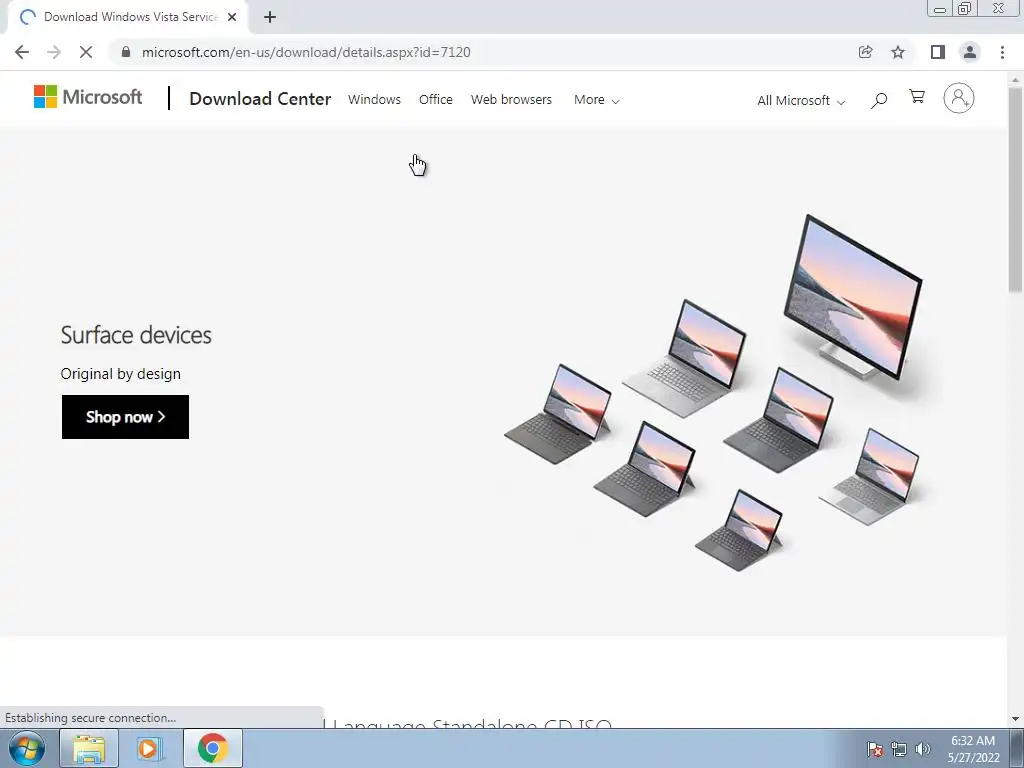Viewport: 1024px width, 768px height.
Task: Open the Windows navigation item
Action: [x=374, y=99]
